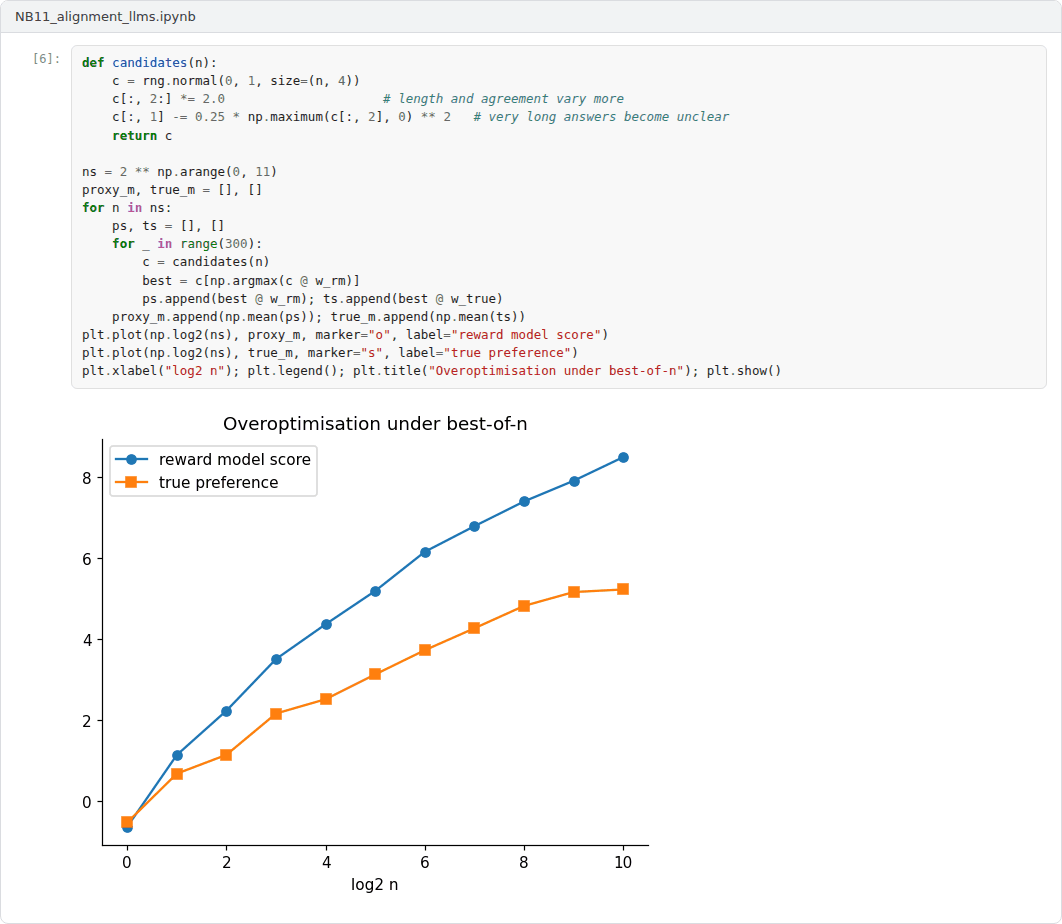The image size is (1062, 924).
Task: Click the 'best = c[np.argmax(c @ w_rm)]' line
Action: [x=251, y=280]
